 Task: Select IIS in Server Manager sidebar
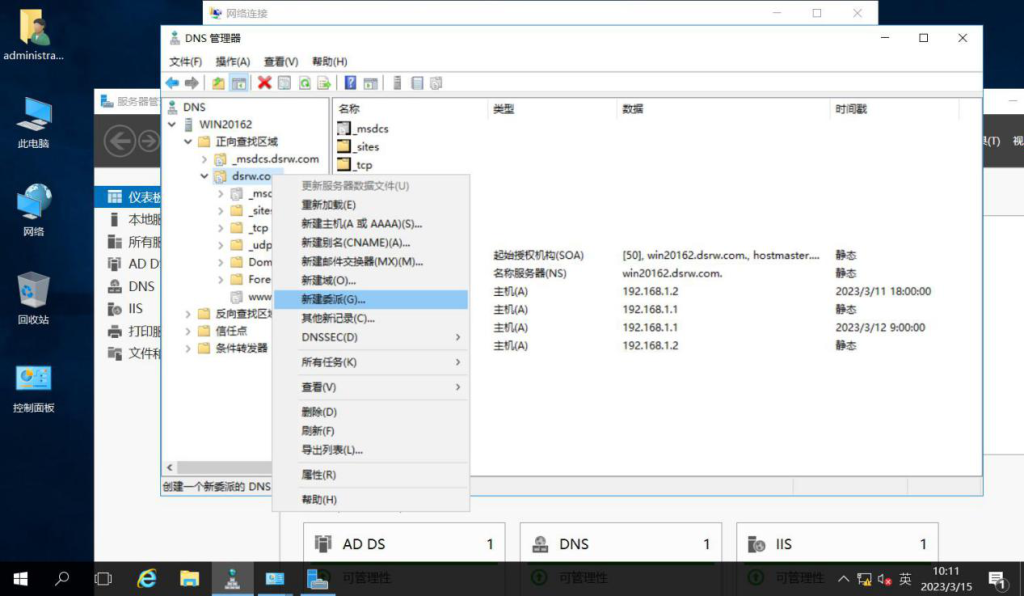pyautogui.click(x=125, y=309)
